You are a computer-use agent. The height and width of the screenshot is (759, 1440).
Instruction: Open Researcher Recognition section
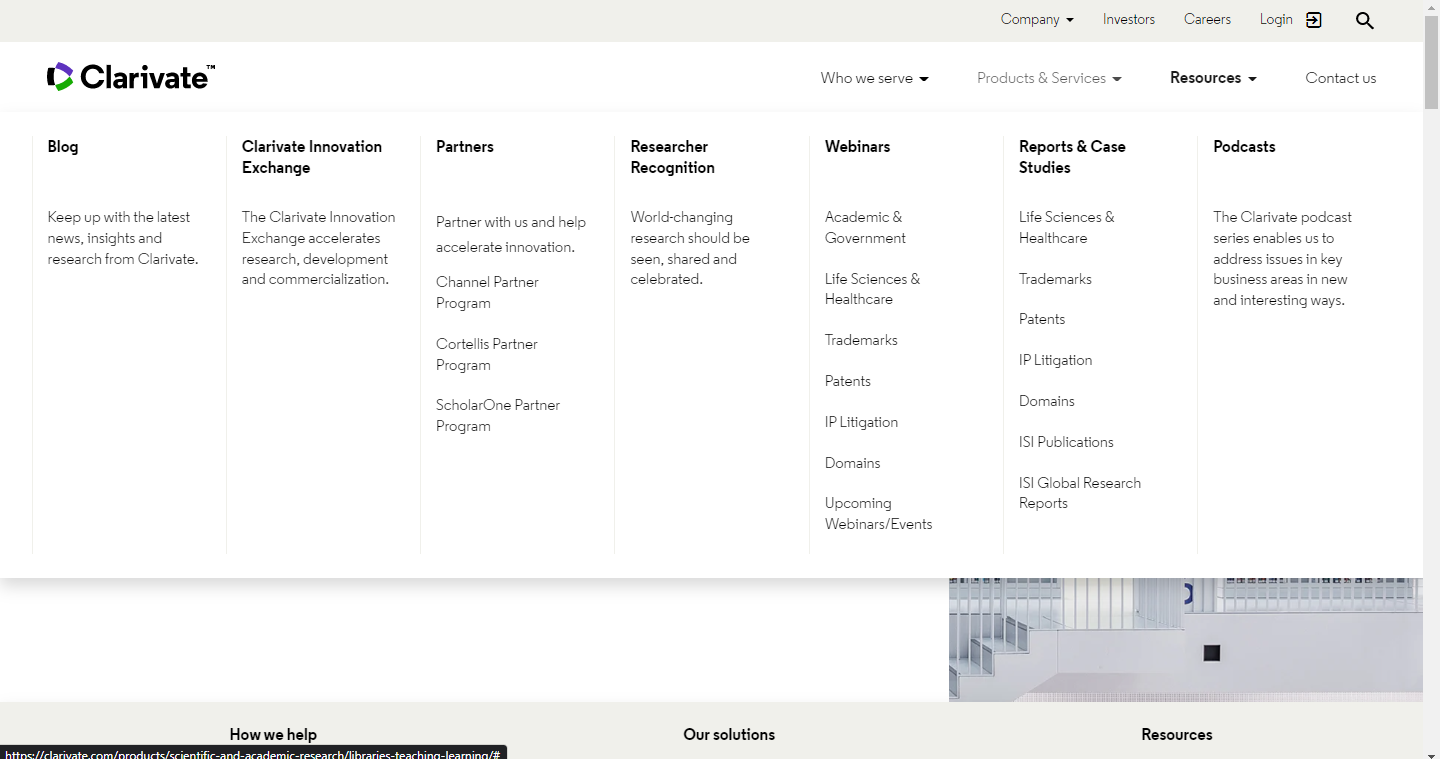pos(672,157)
